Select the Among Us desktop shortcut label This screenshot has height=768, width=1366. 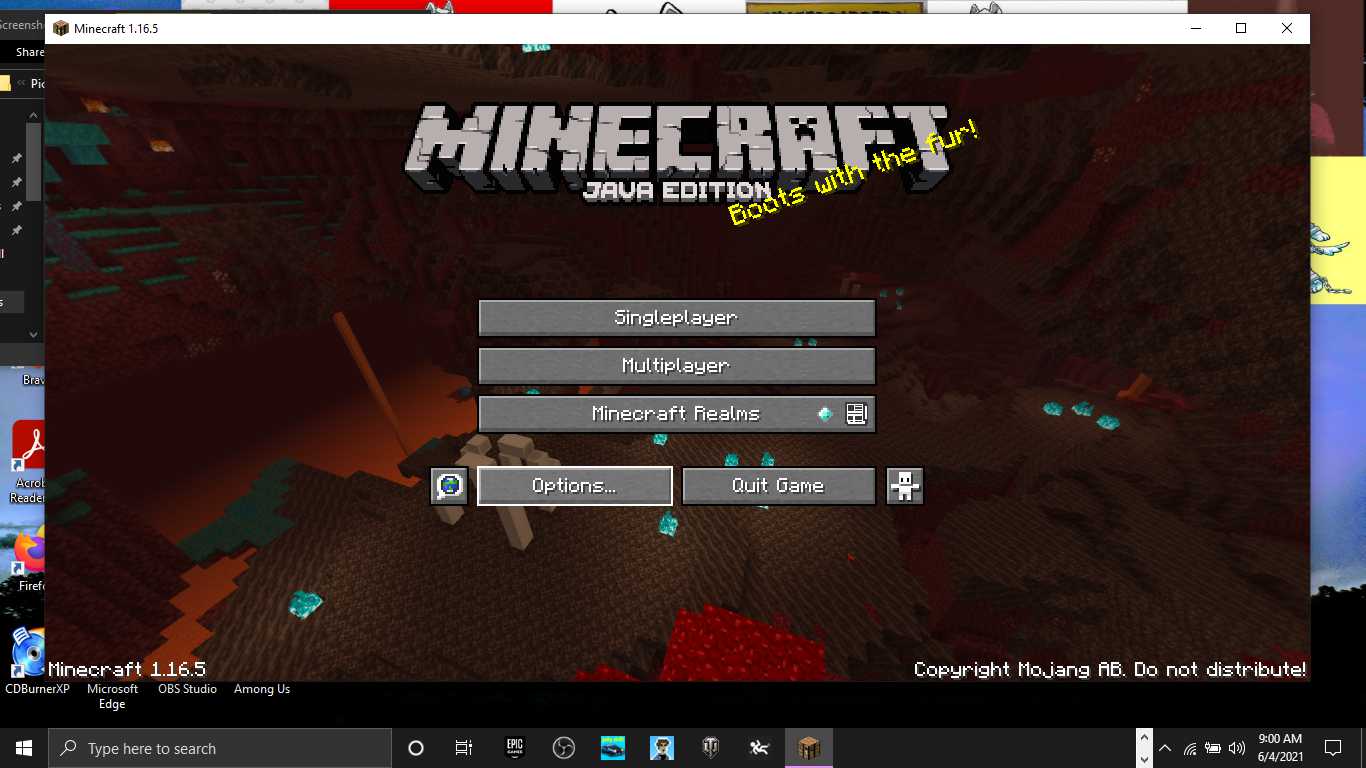[262, 689]
